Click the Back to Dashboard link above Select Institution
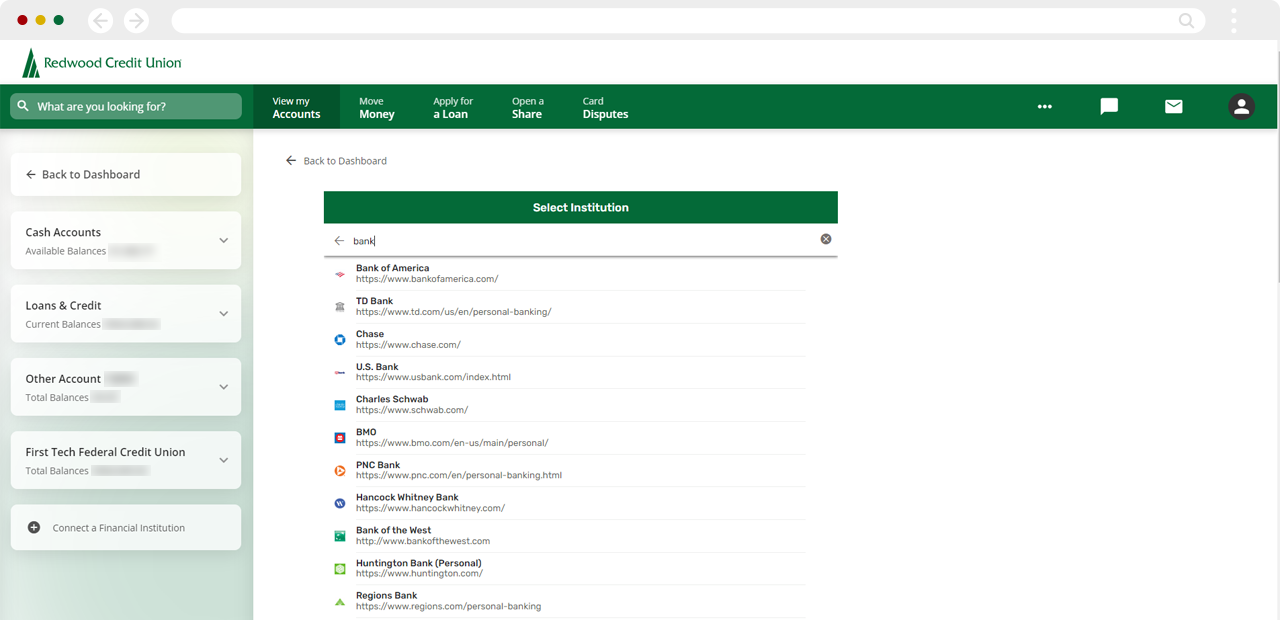The height and width of the screenshot is (620, 1280). coord(336,160)
